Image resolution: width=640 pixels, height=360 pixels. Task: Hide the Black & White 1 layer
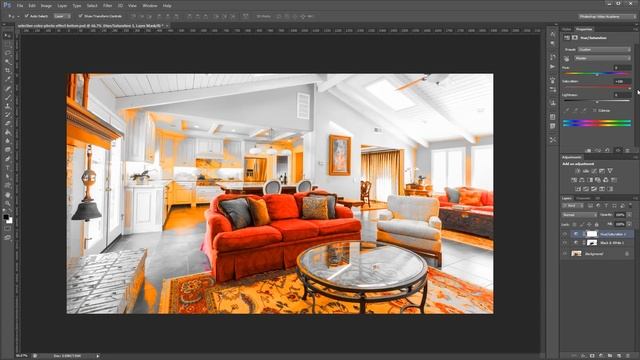click(564, 243)
